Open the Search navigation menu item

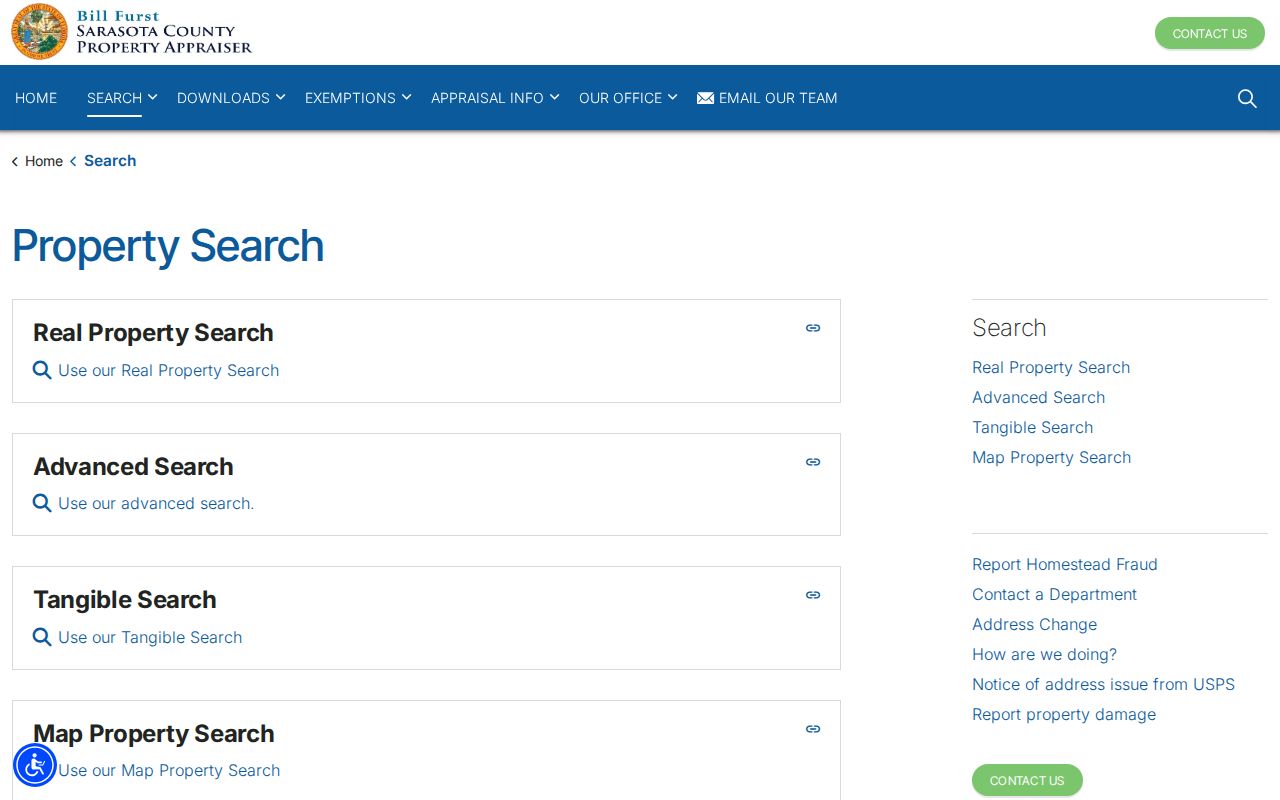pyautogui.click(x=114, y=98)
